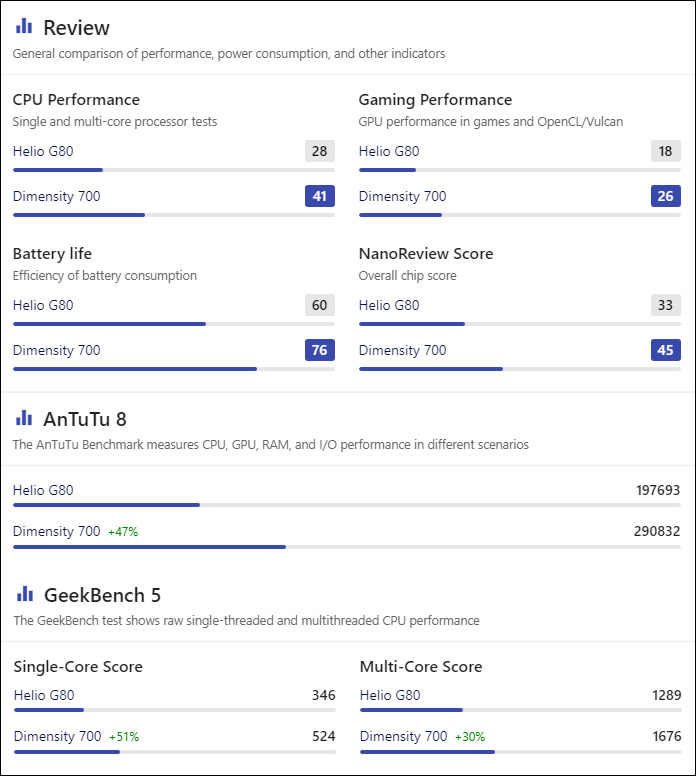Screen dimensions: 696x776
Task: Open Helio G80 link under CPU Performance
Action: [x=43, y=151]
